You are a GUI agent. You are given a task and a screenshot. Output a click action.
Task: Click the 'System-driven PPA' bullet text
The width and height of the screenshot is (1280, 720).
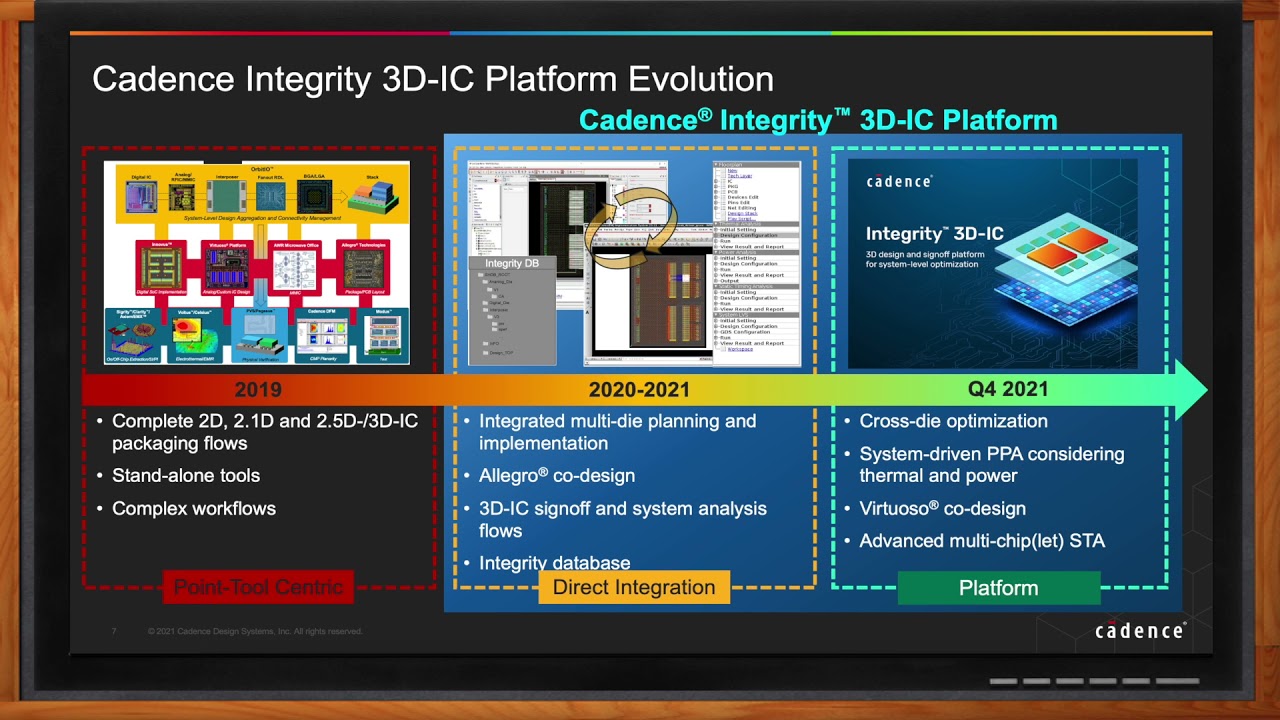click(992, 464)
